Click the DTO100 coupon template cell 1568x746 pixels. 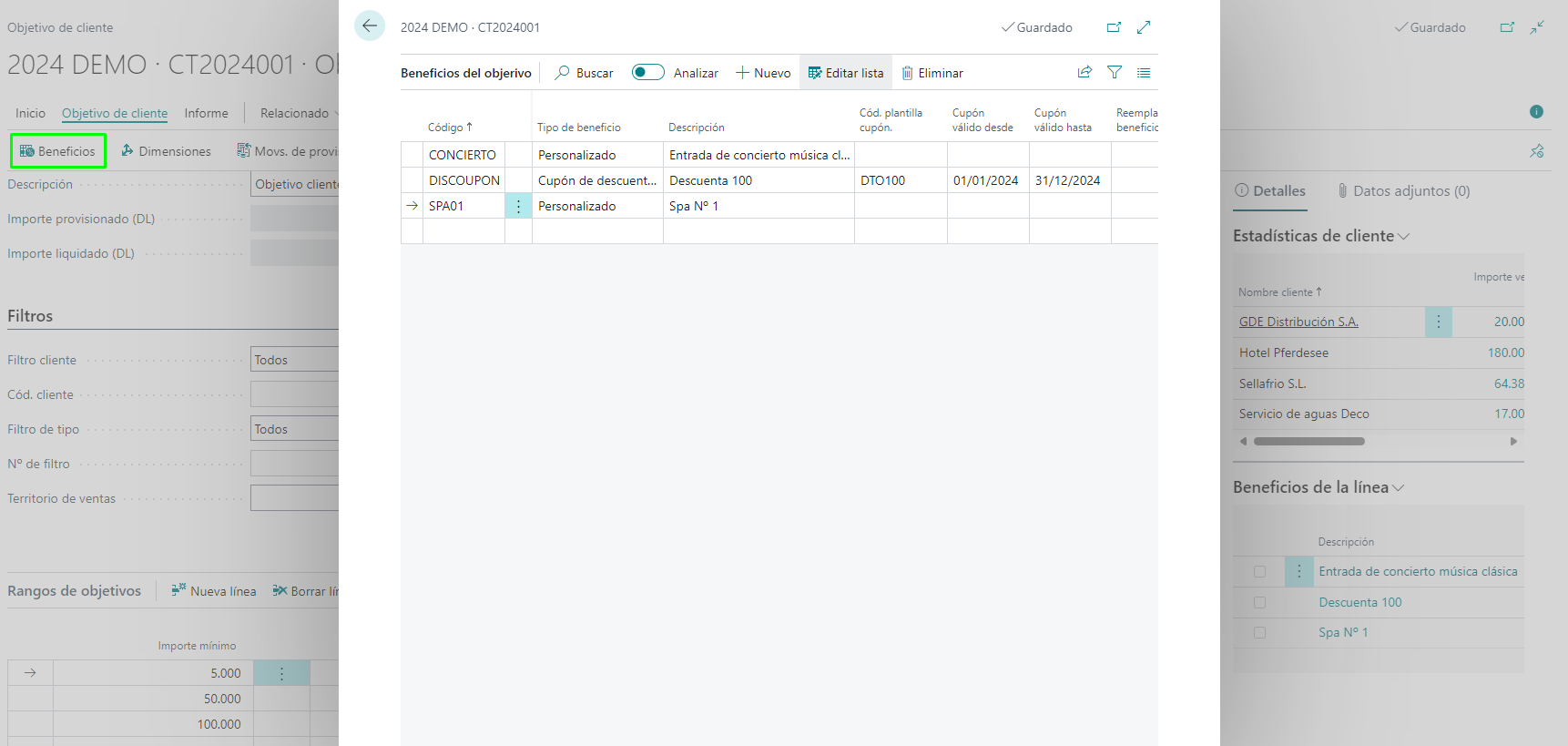[x=901, y=180]
